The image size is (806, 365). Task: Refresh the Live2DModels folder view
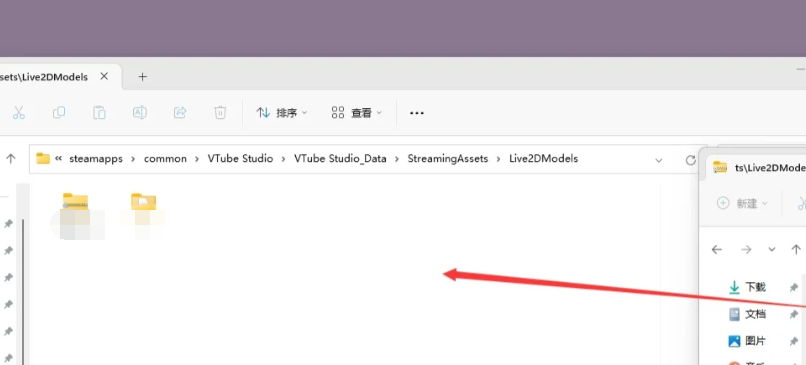(x=690, y=160)
